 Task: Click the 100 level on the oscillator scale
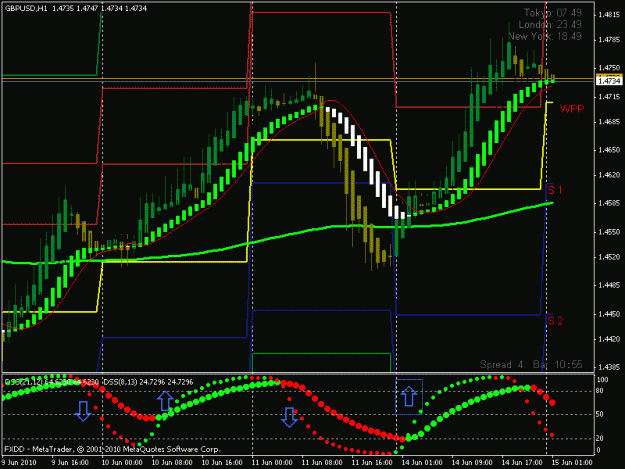click(603, 379)
